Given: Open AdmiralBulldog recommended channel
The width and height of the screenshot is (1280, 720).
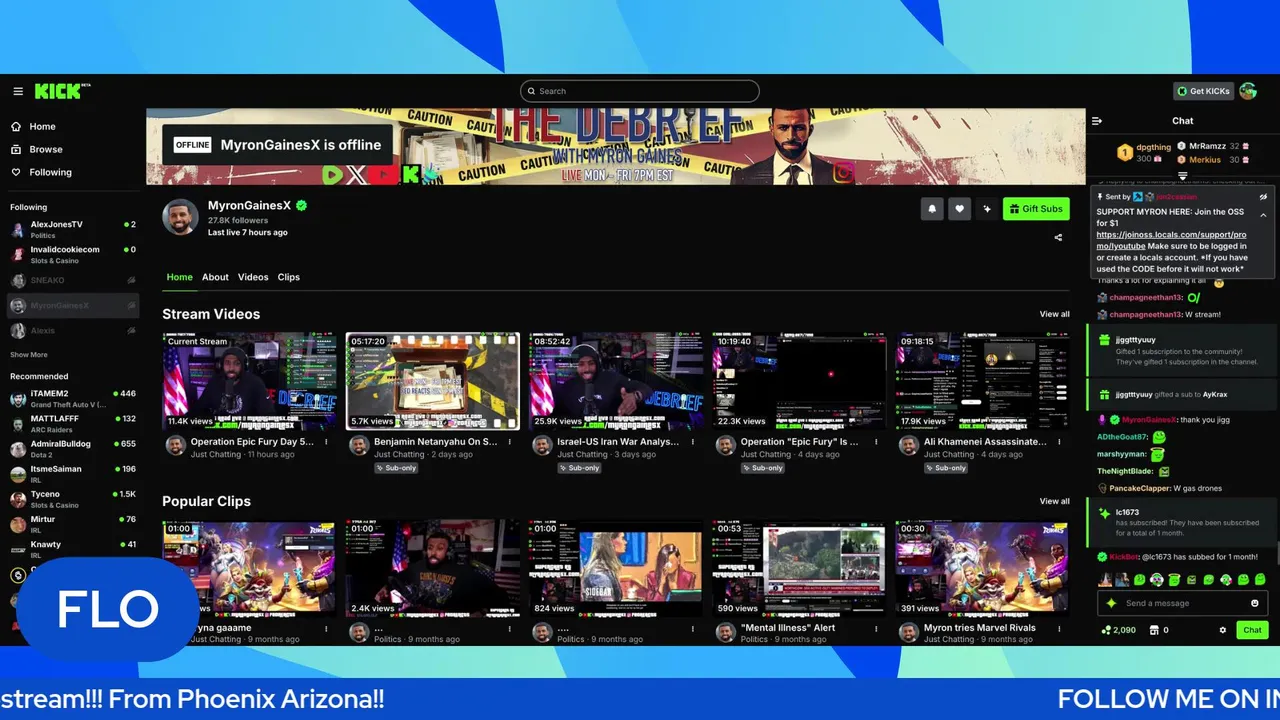Looking at the screenshot, I should point(73,448).
